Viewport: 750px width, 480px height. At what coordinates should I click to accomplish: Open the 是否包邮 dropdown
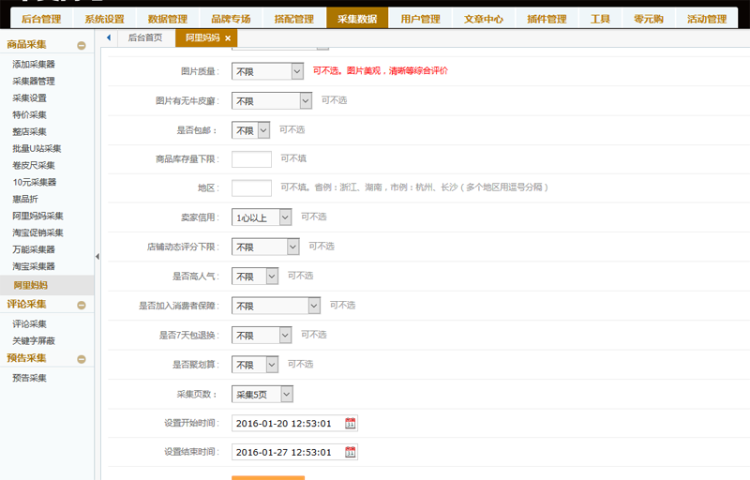[251, 130]
